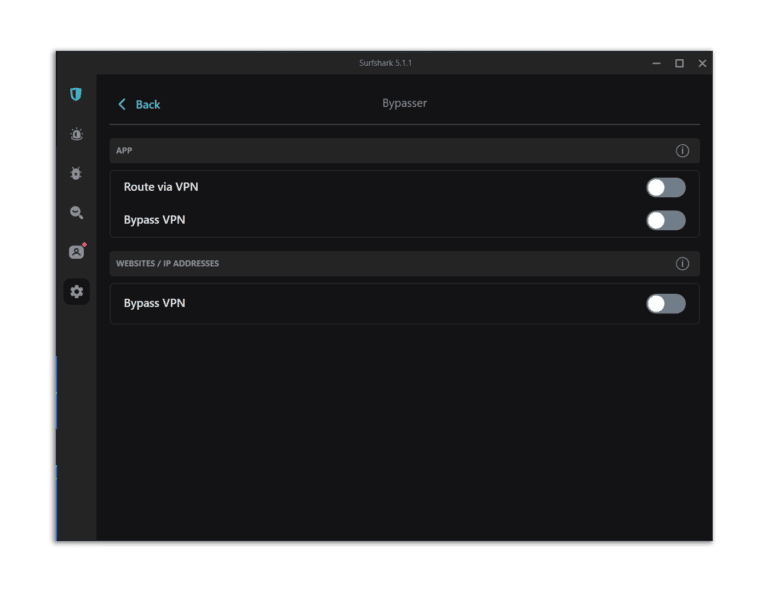Image resolution: width=768 pixels, height=592 pixels.
Task: Enable the Websites Bypass VPN switch
Action: (x=666, y=304)
